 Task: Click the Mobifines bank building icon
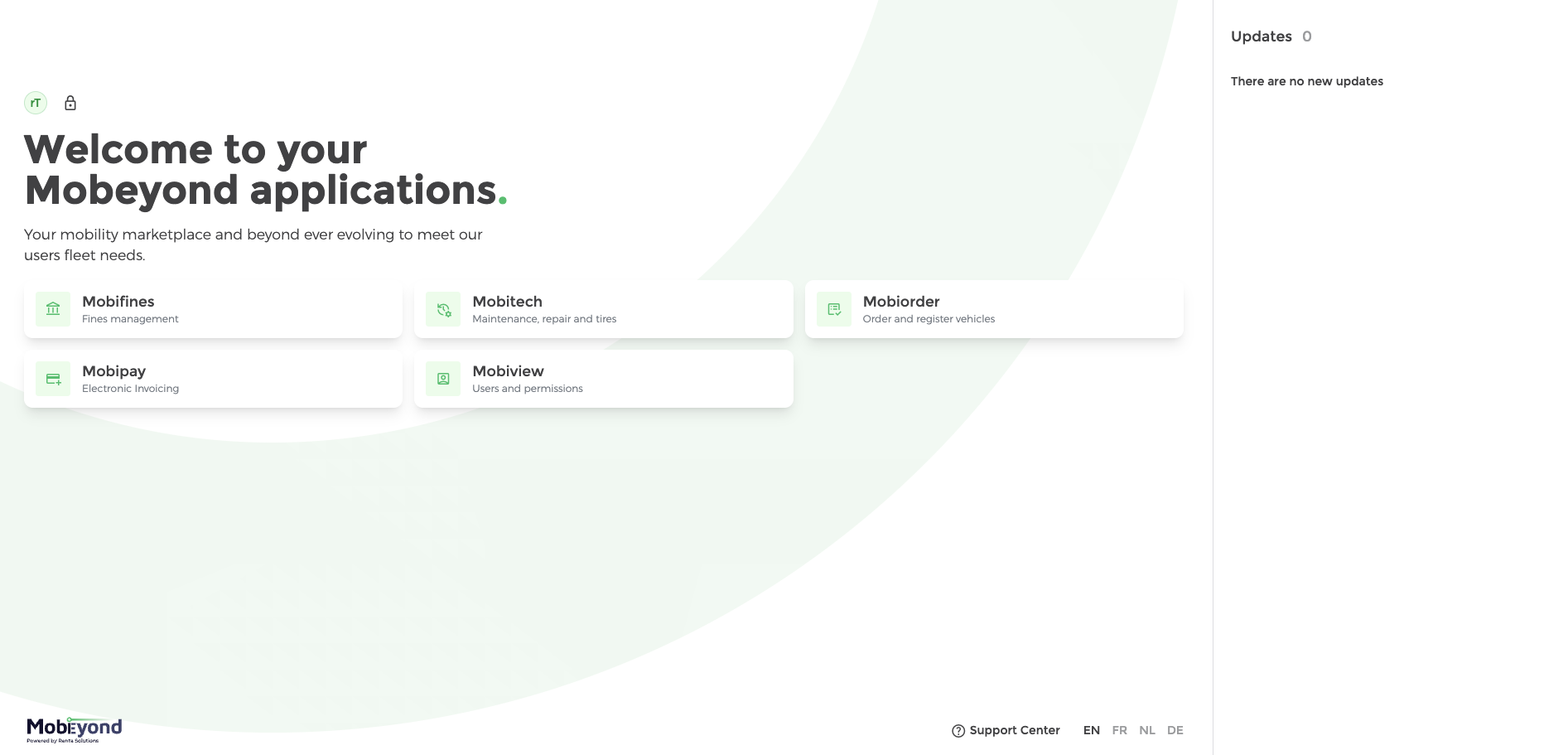[x=53, y=309]
